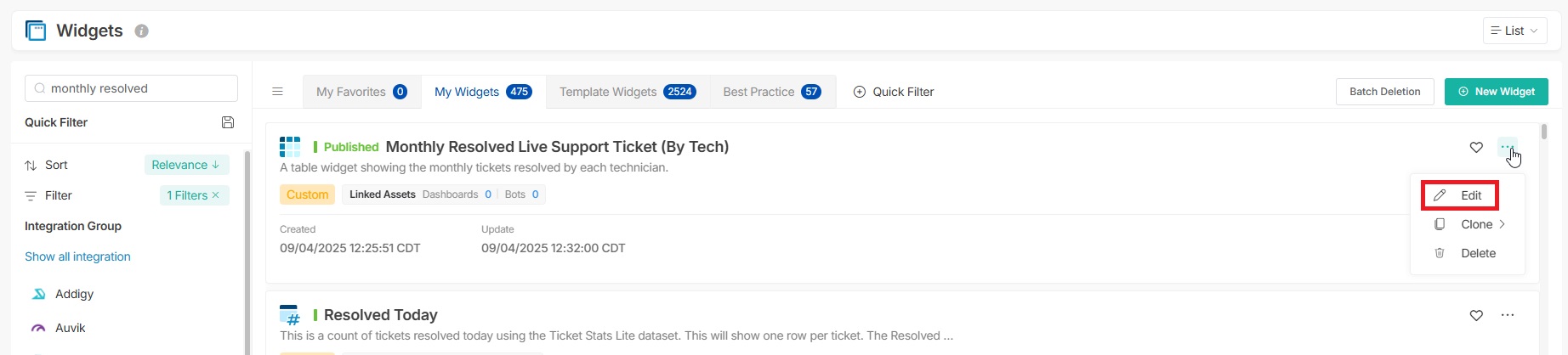Screen dimensions: 1568x355
Task: Click the New Widget button
Action: point(1496,92)
